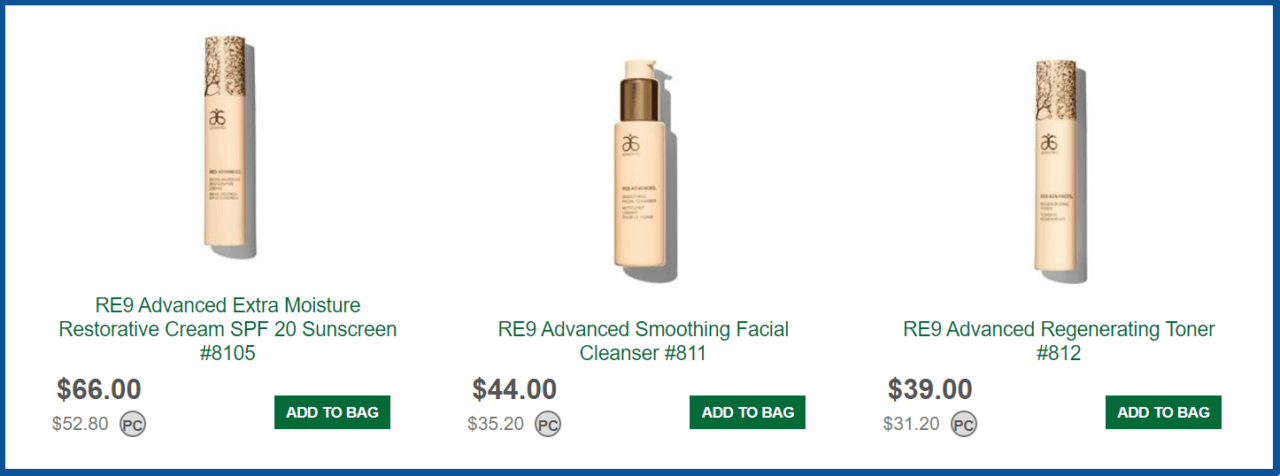This screenshot has width=1280, height=476.
Task: Click the Arbonne logo on the toner bottle
Action: click(1050, 145)
